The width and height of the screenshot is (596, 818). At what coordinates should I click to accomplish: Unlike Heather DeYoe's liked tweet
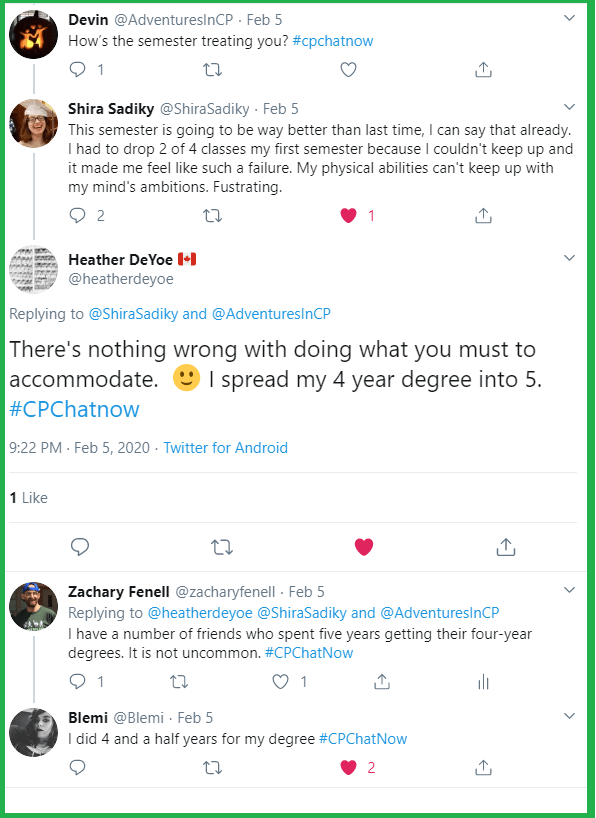[x=364, y=547]
